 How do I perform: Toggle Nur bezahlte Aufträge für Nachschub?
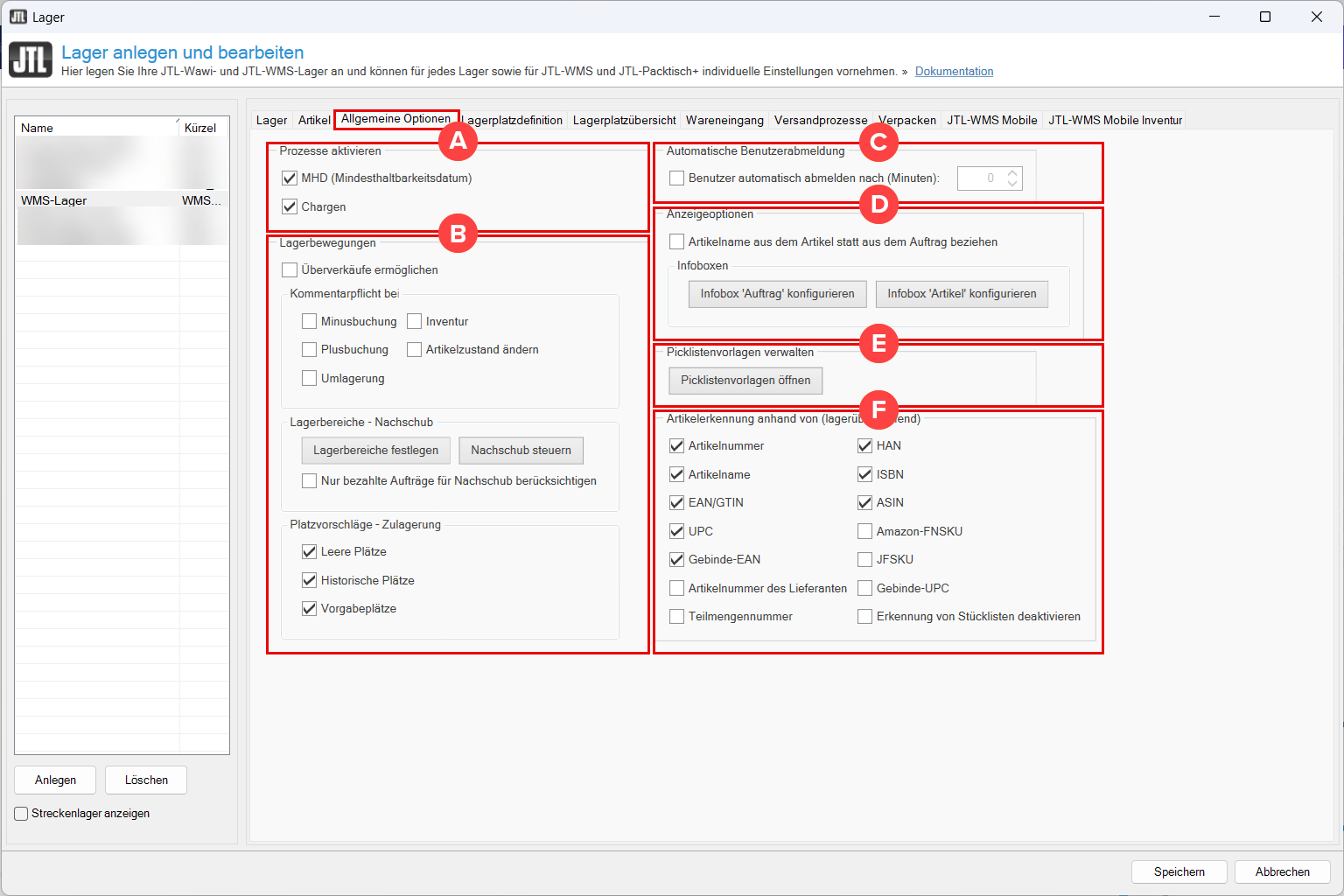click(309, 481)
